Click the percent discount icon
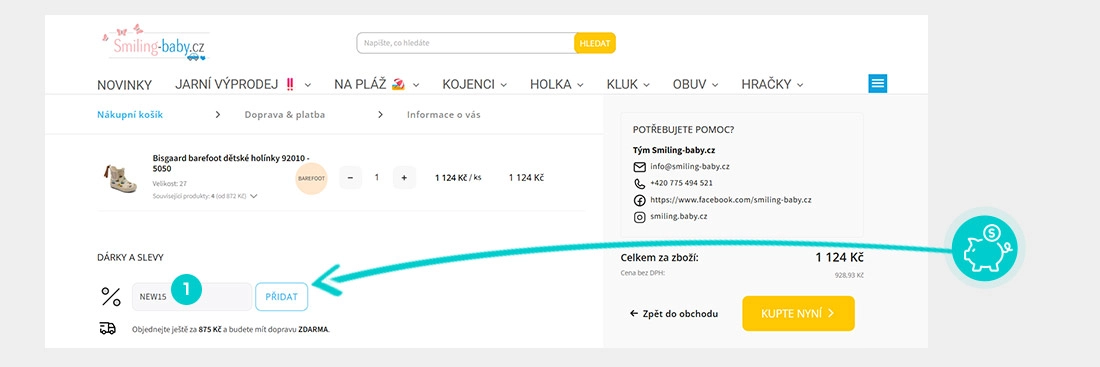The image size is (1100, 367). 111,297
